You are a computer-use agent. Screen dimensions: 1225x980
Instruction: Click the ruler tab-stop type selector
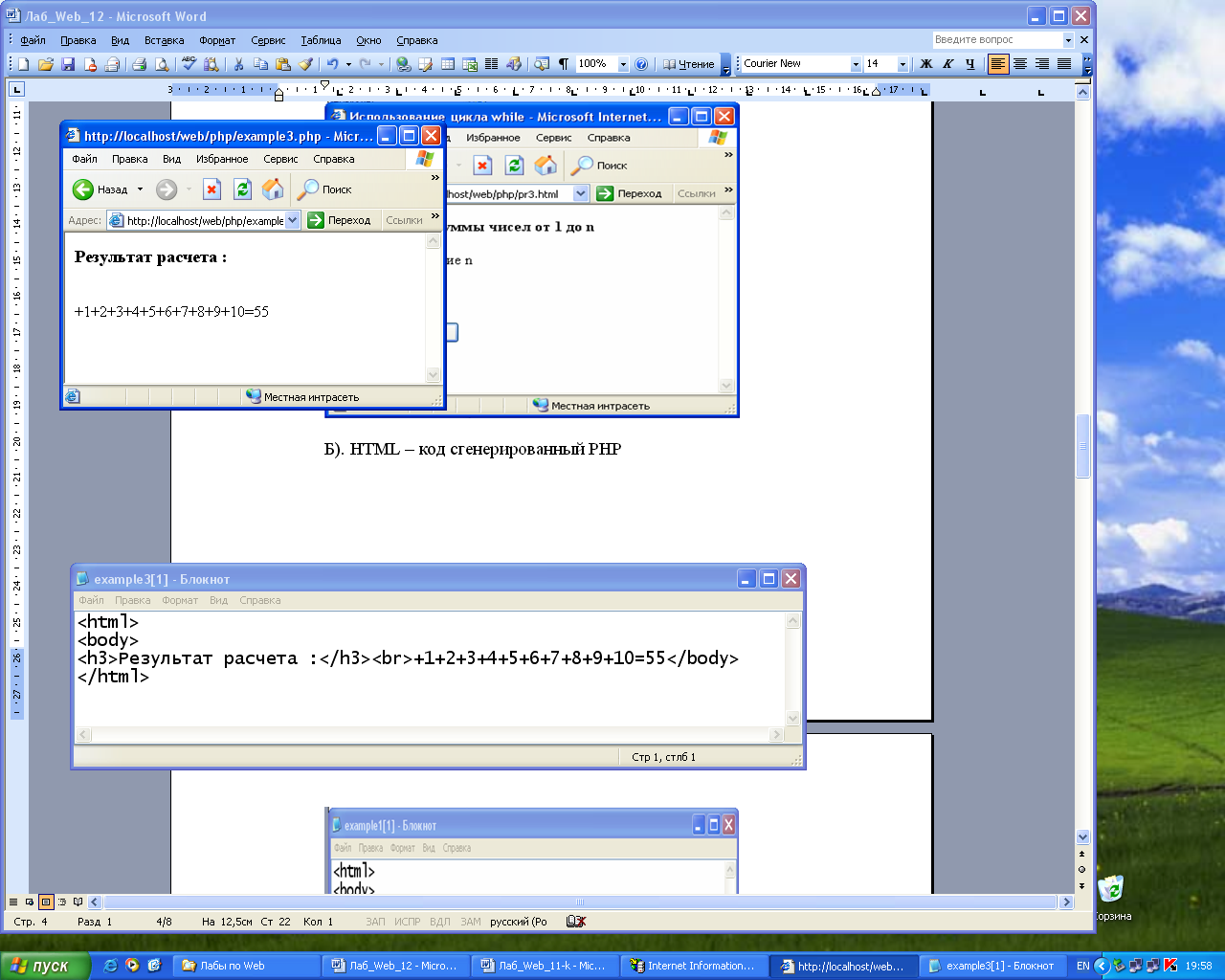(x=16, y=90)
